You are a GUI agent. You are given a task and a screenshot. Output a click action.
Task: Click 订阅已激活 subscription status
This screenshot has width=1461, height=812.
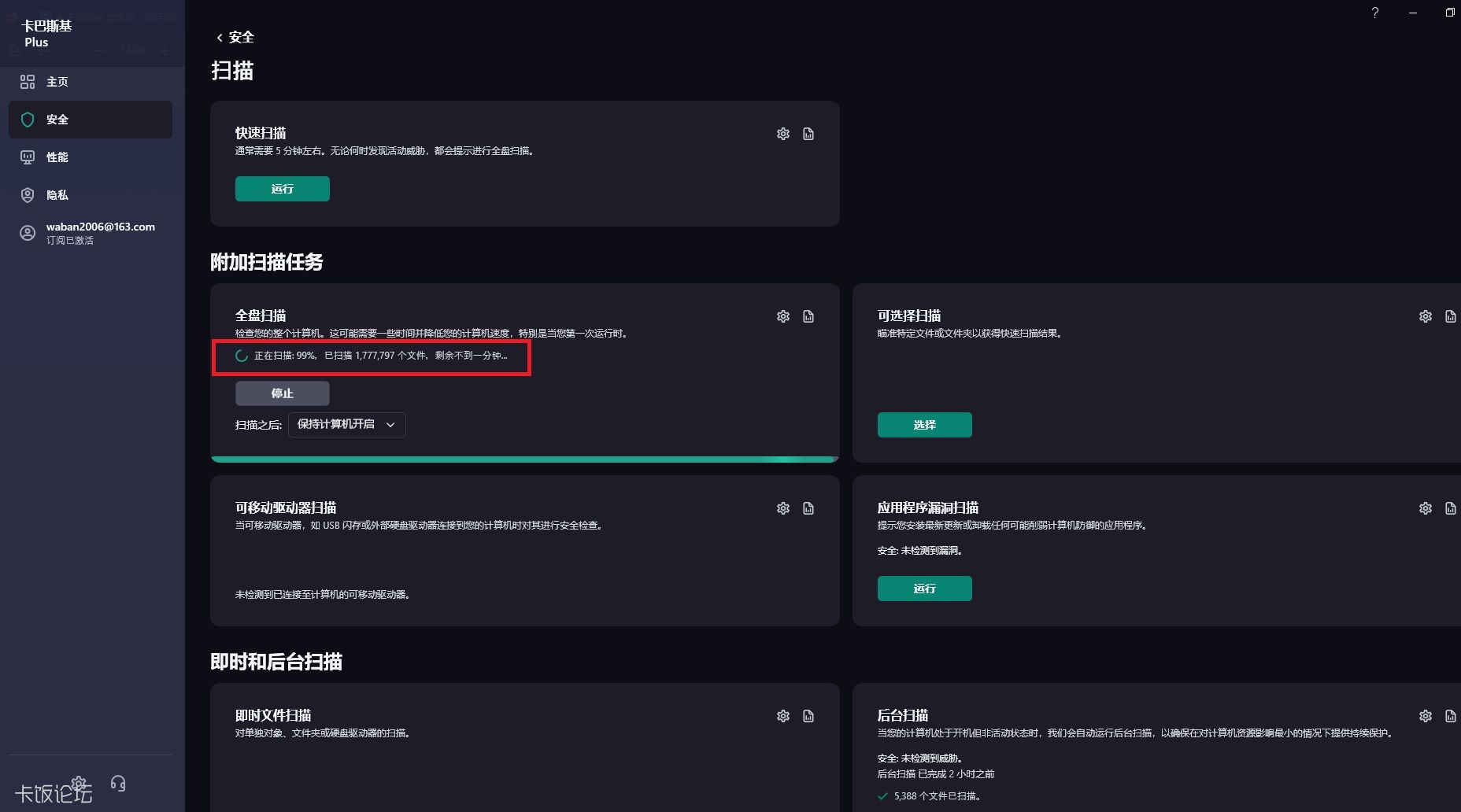coord(70,241)
